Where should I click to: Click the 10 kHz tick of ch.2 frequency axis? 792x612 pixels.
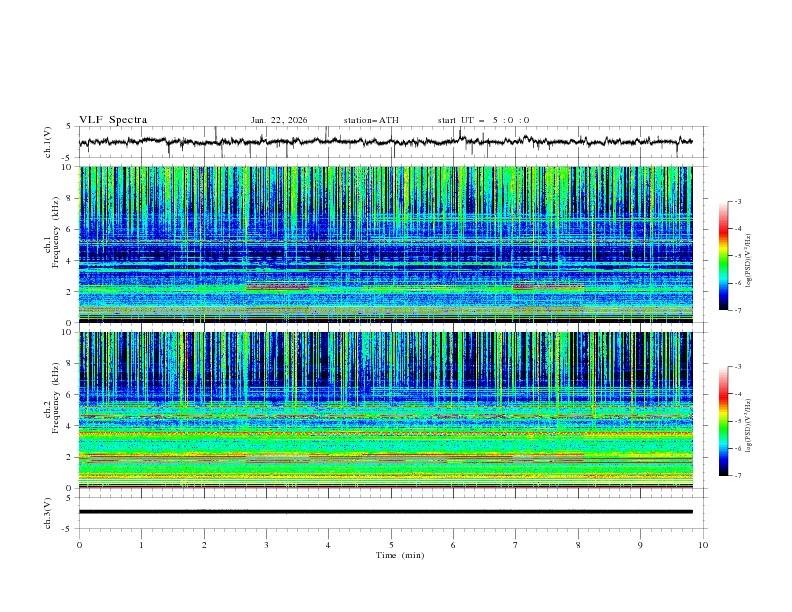click(67, 333)
